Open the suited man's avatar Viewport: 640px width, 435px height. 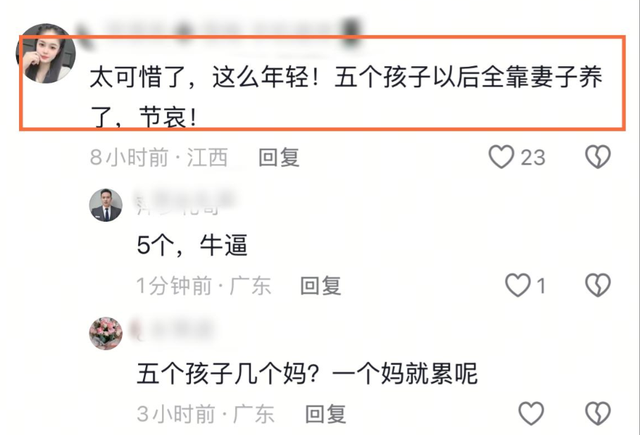pyautogui.click(x=106, y=205)
